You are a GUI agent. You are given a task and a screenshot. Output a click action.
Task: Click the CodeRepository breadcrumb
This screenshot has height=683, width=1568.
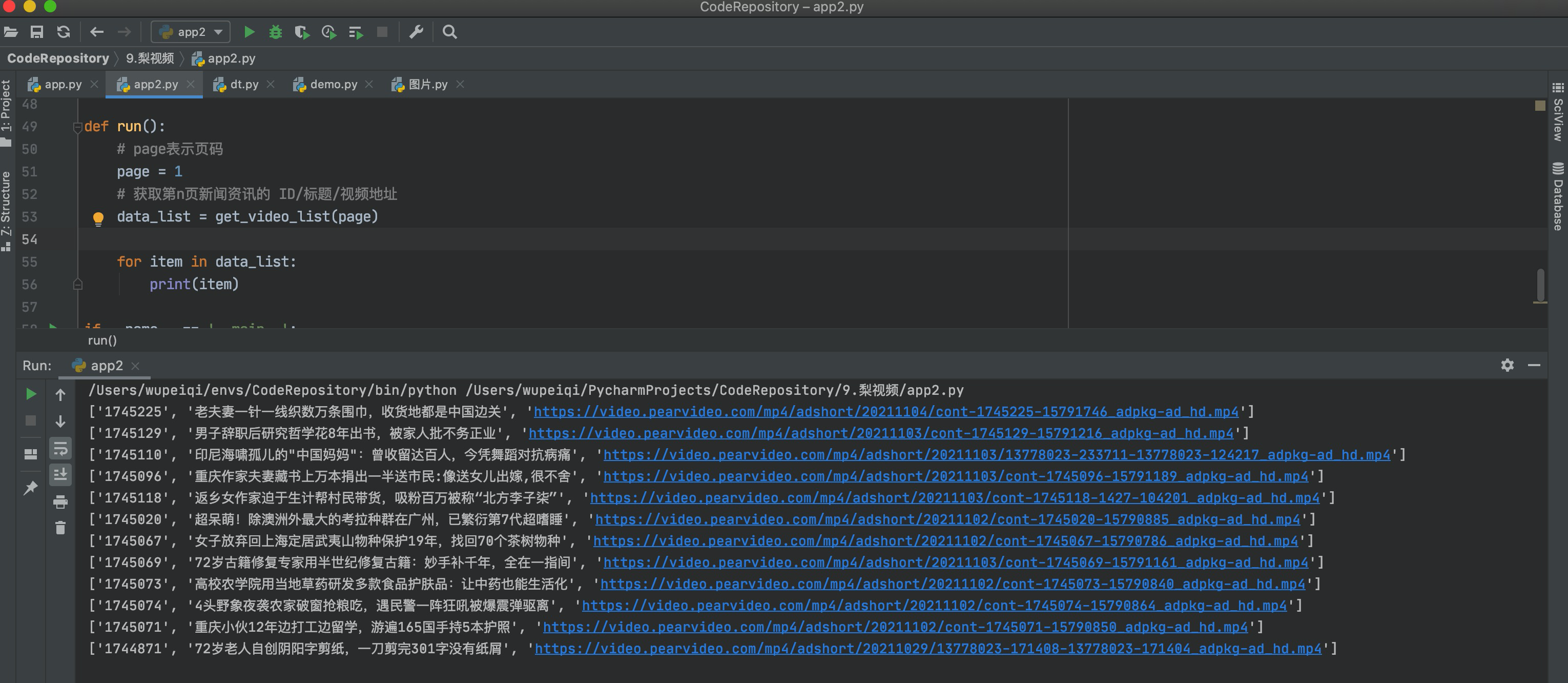coord(58,58)
